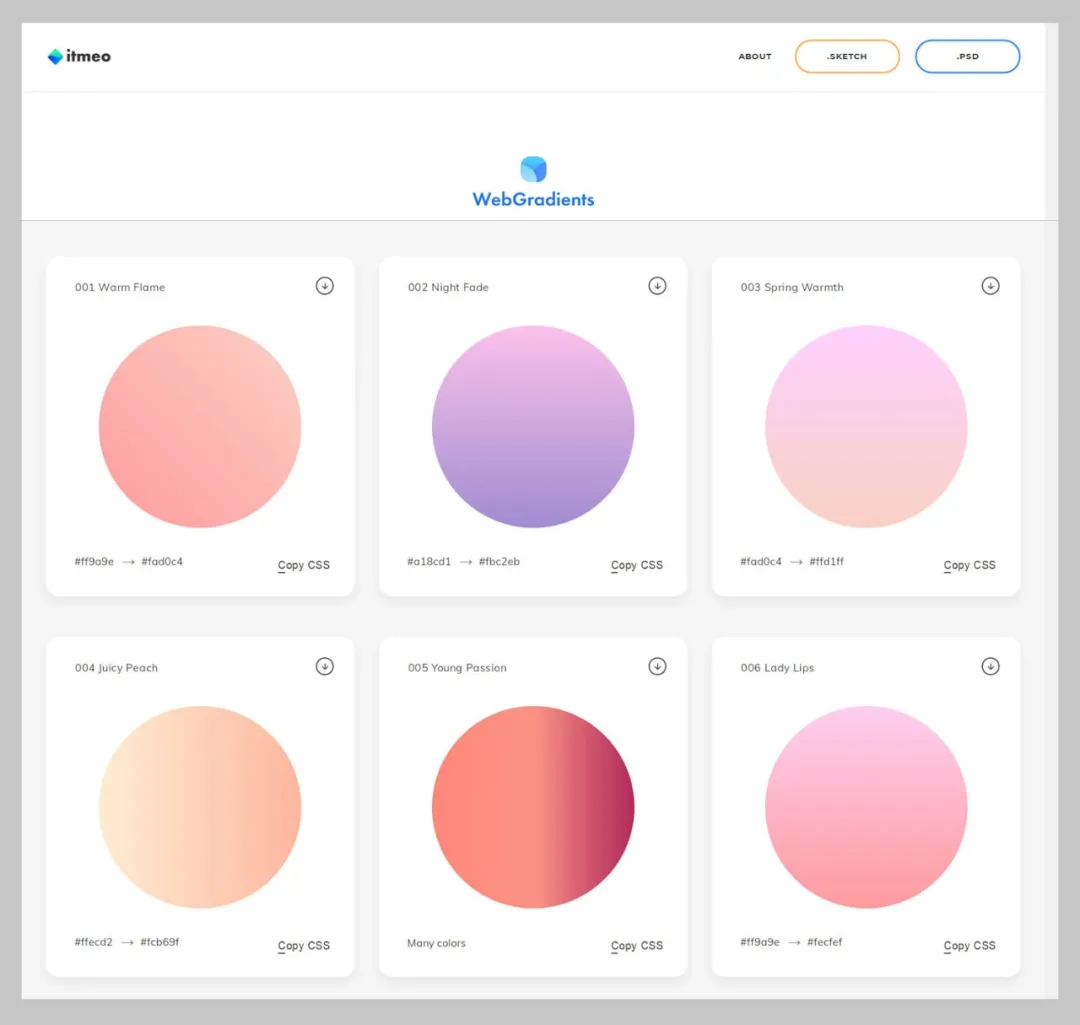This screenshot has width=1080, height=1025.
Task: Click the WebGradients cube logo icon
Action: [x=533, y=169]
